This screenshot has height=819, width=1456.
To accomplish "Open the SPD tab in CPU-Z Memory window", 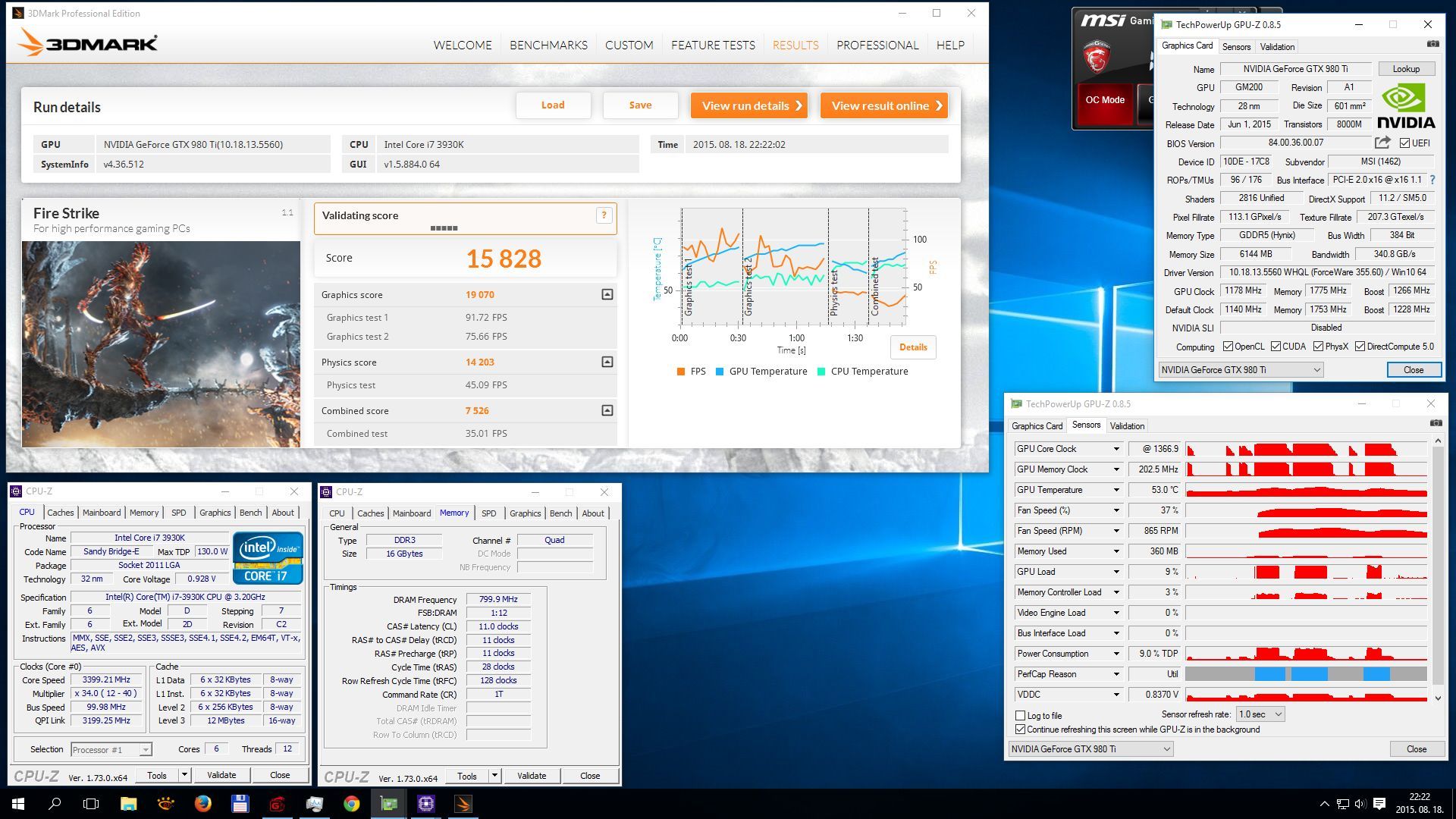I will (x=489, y=513).
